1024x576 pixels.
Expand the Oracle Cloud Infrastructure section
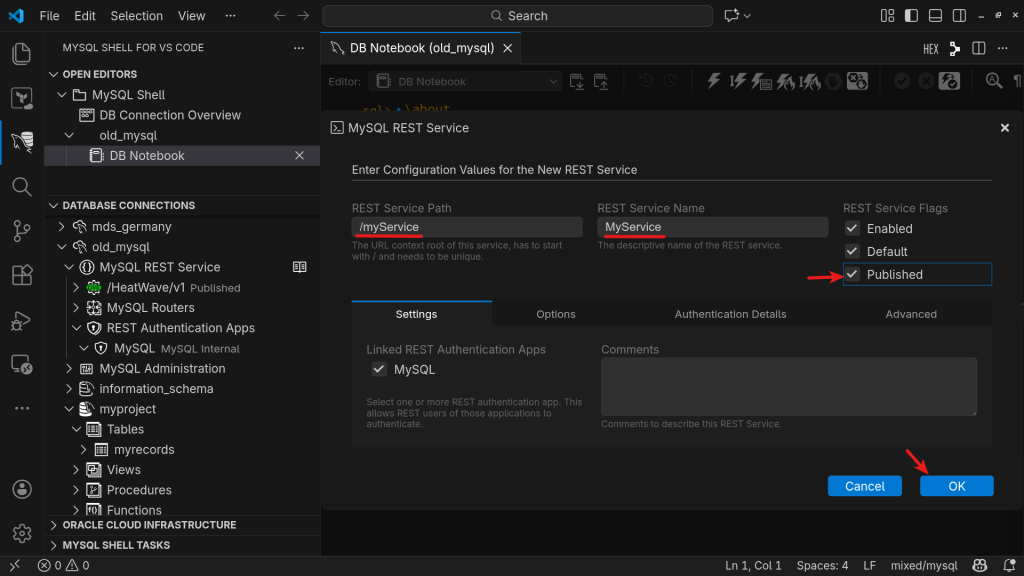pyautogui.click(x=149, y=525)
